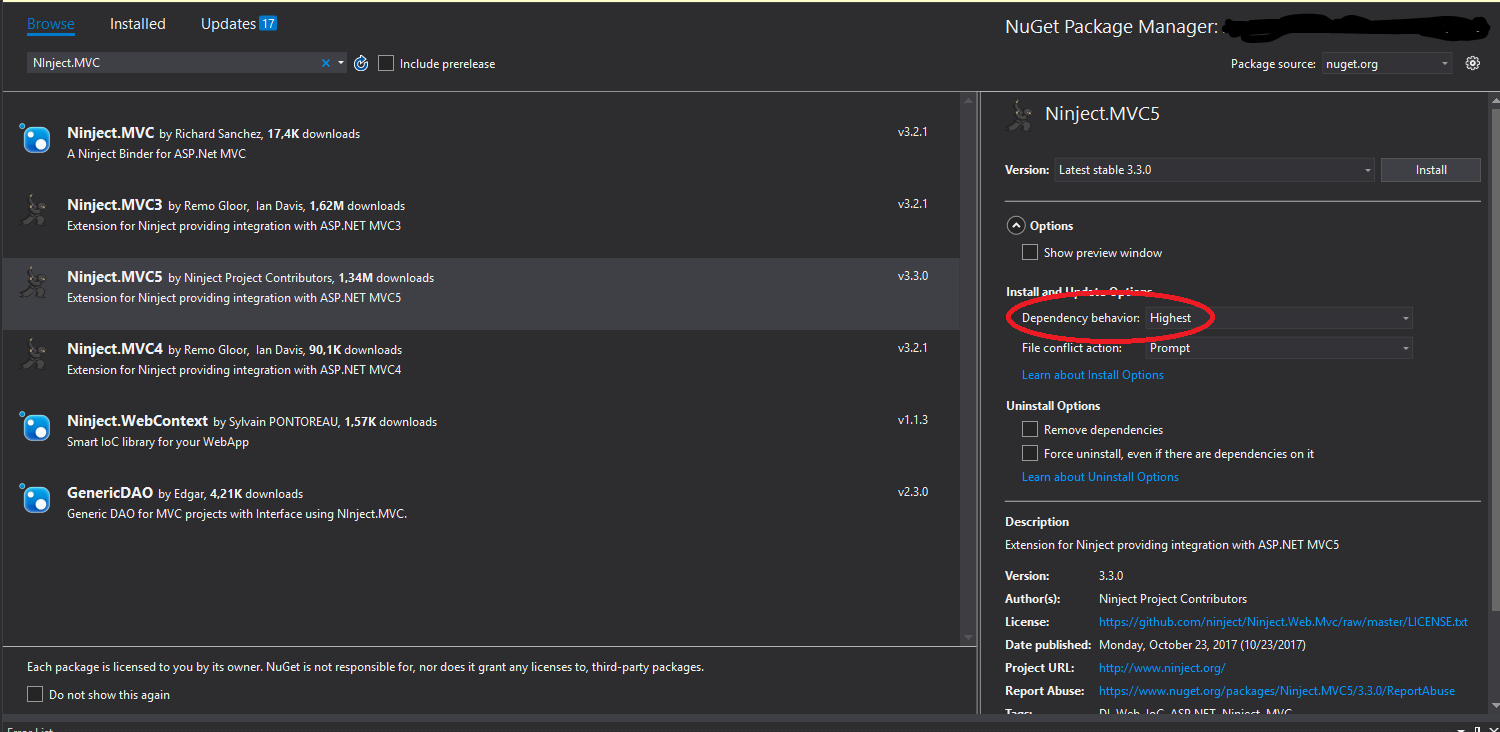Open Learn about Install Options link
The height and width of the screenshot is (732, 1500).
pos(1093,375)
